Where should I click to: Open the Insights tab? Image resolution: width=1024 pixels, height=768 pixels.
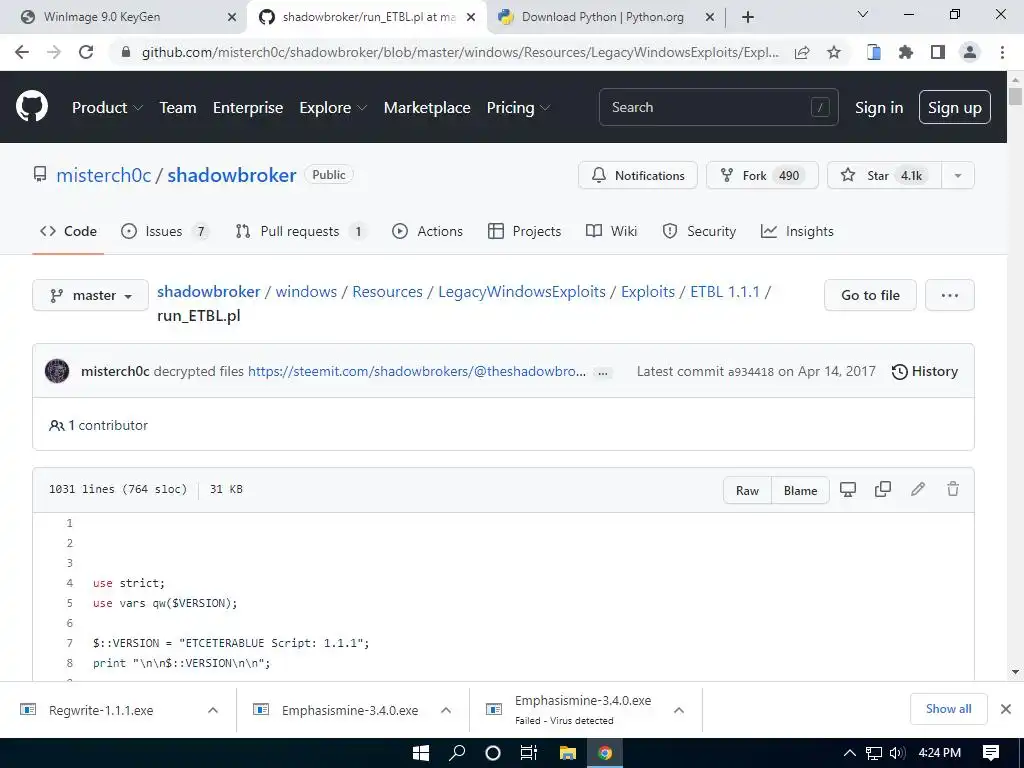[x=797, y=231]
